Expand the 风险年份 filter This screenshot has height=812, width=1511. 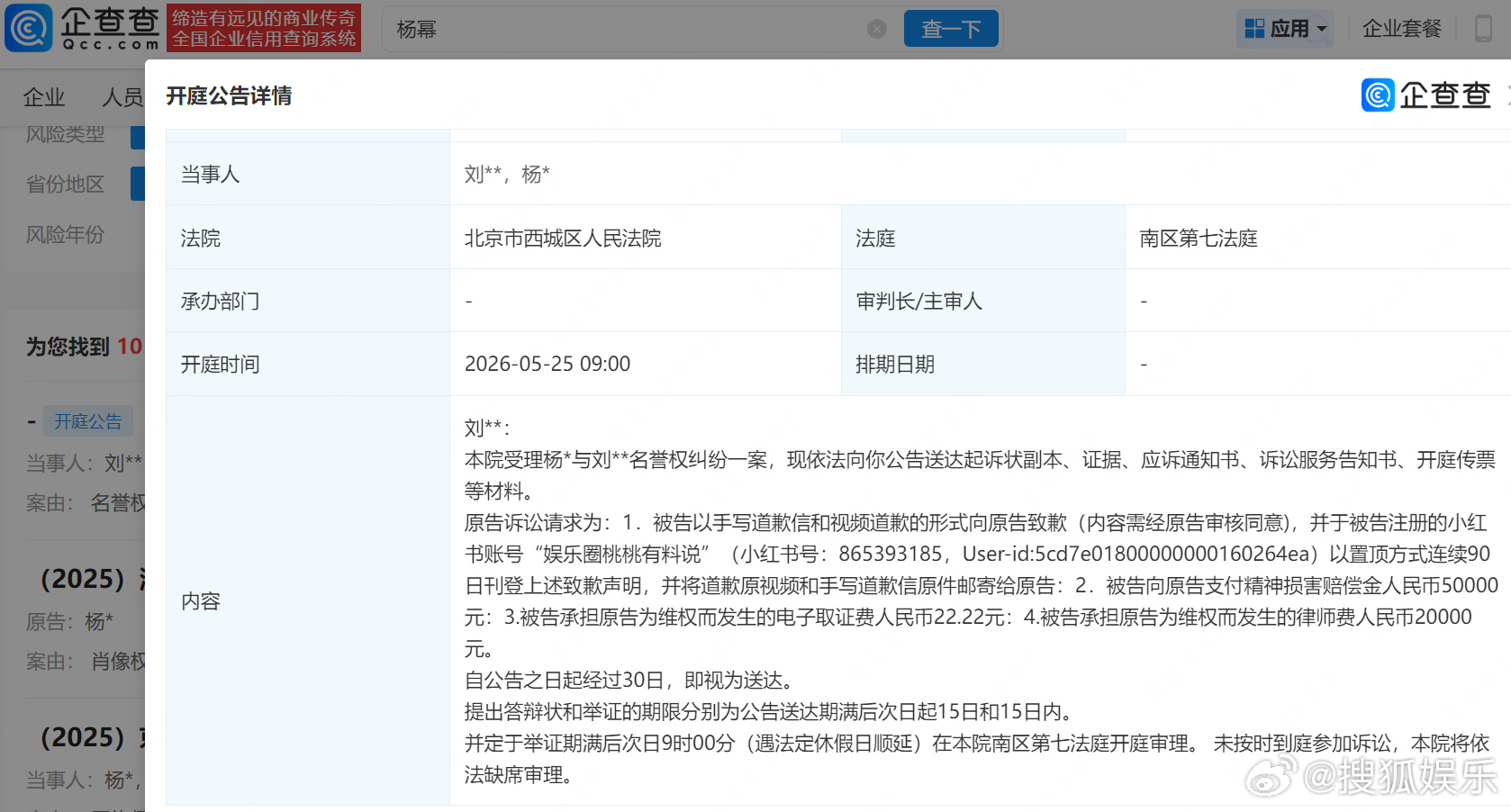tap(66, 235)
